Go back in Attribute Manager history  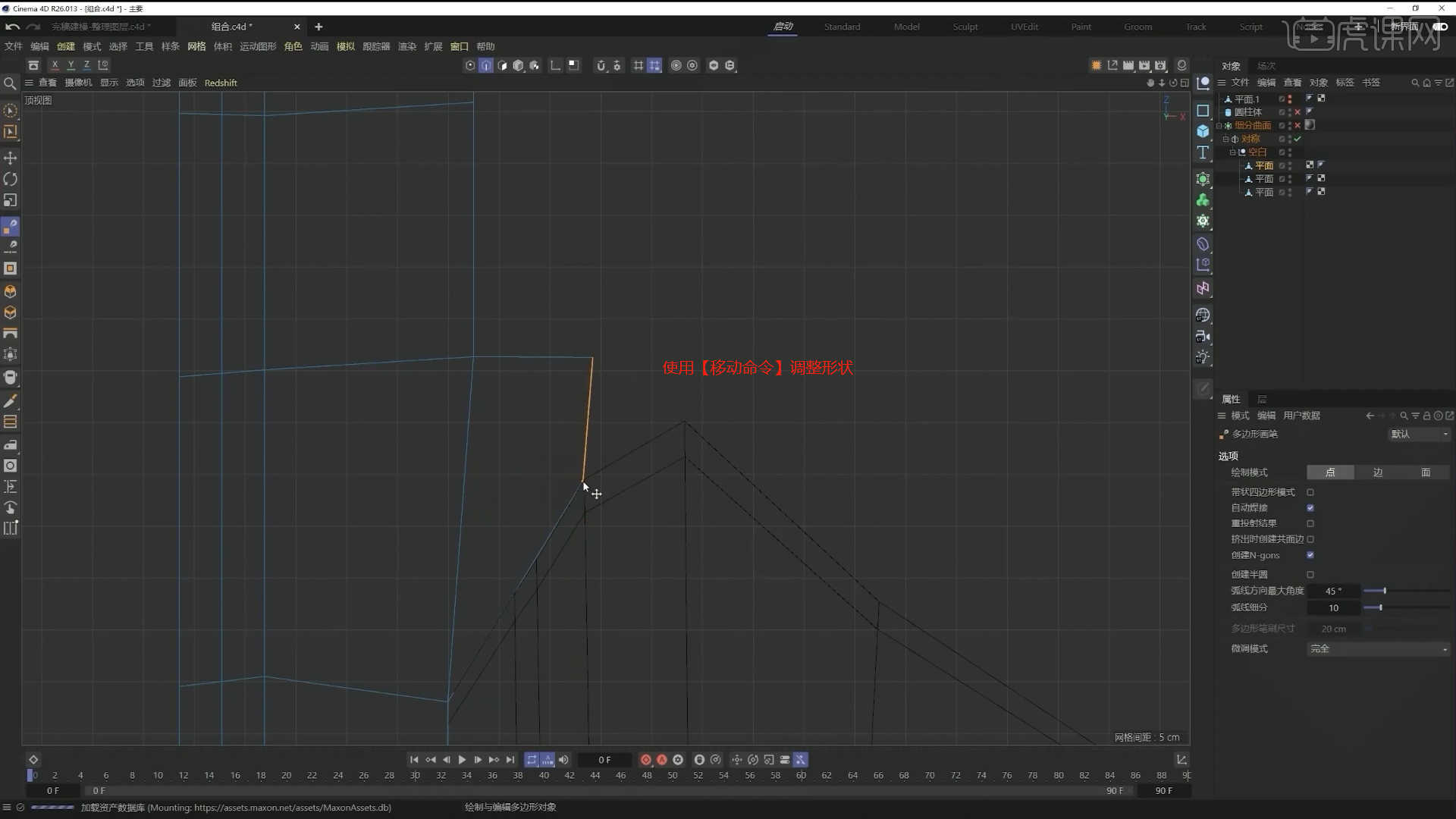[1370, 416]
